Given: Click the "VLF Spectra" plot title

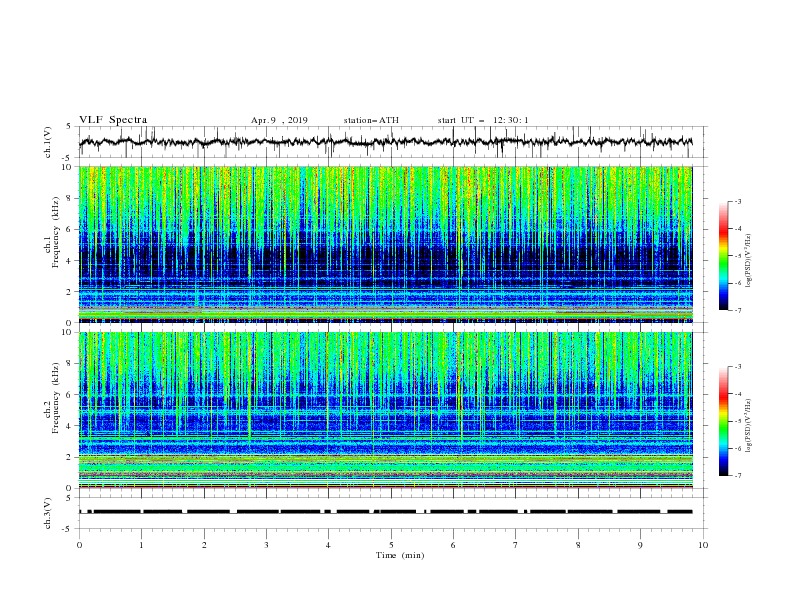Looking at the screenshot, I should 113,120.
